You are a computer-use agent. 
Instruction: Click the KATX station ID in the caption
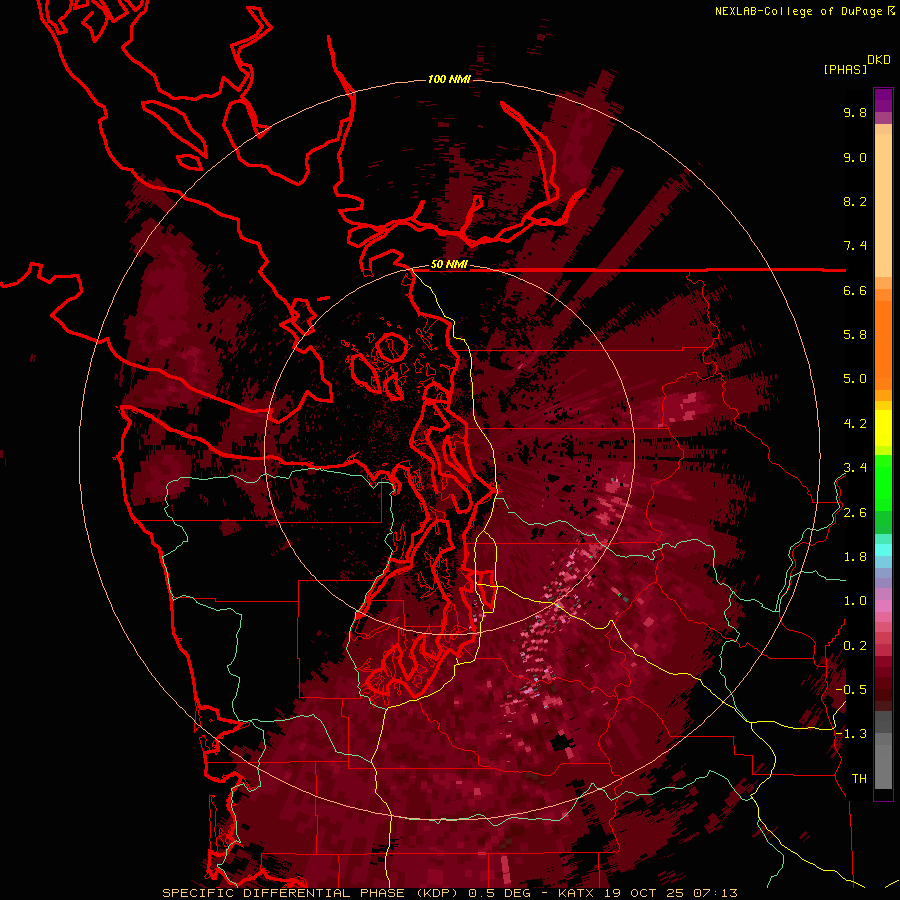[x=577, y=893]
